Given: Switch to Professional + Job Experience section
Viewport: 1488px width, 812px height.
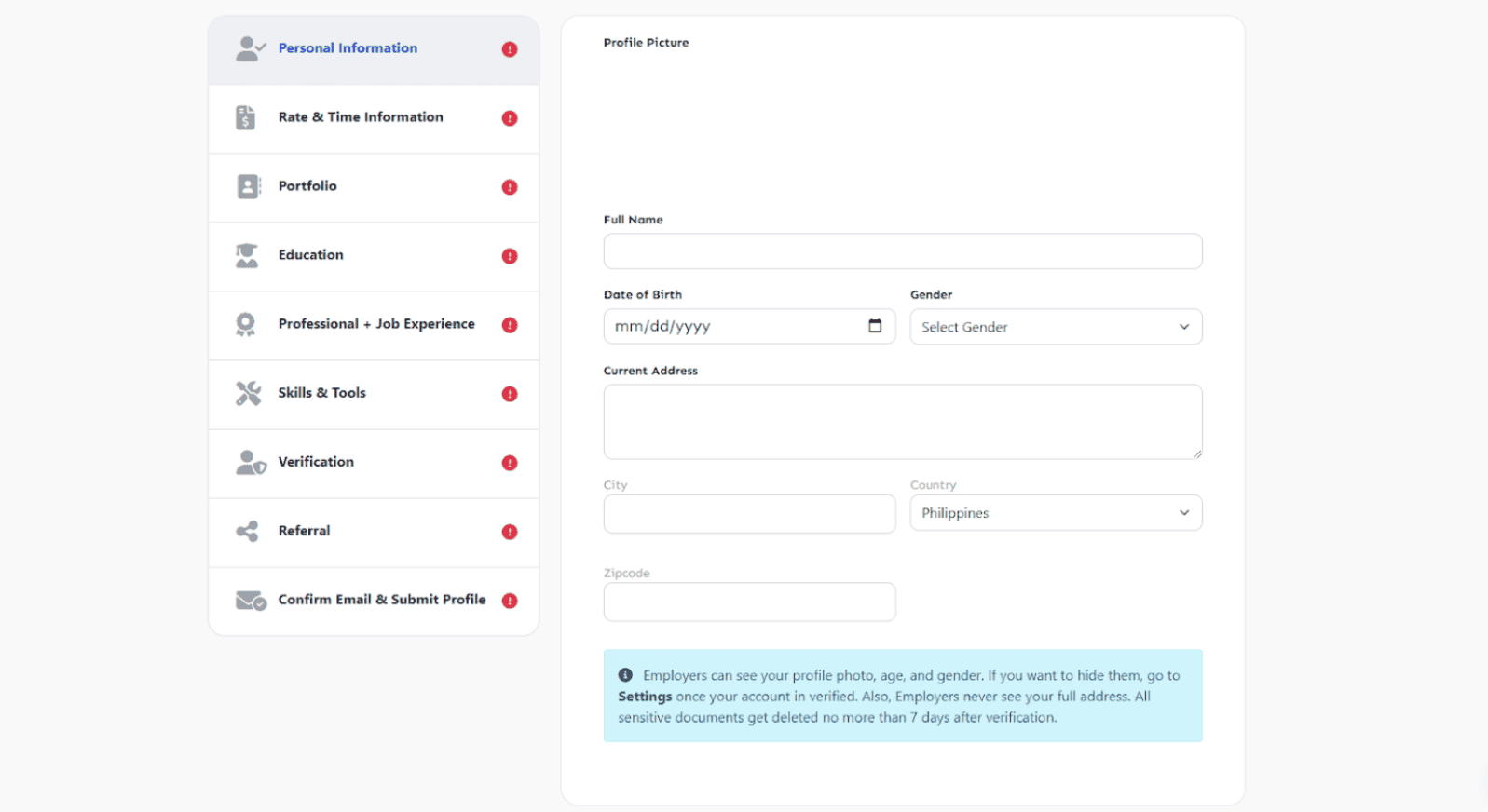Looking at the screenshot, I should pyautogui.click(x=376, y=324).
